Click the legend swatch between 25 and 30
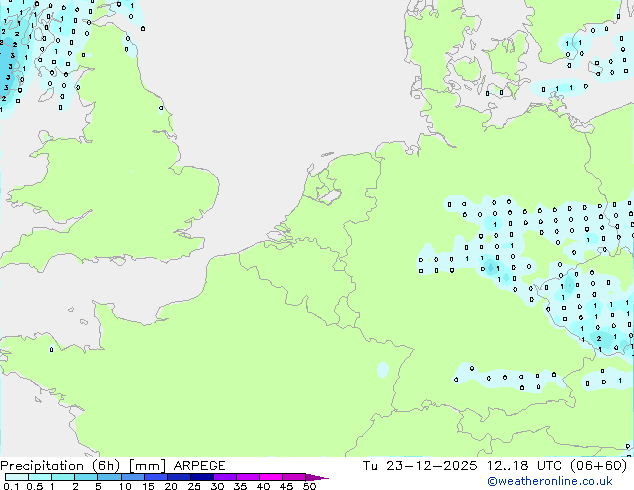This screenshot has width=634, height=490. (x=202, y=477)
